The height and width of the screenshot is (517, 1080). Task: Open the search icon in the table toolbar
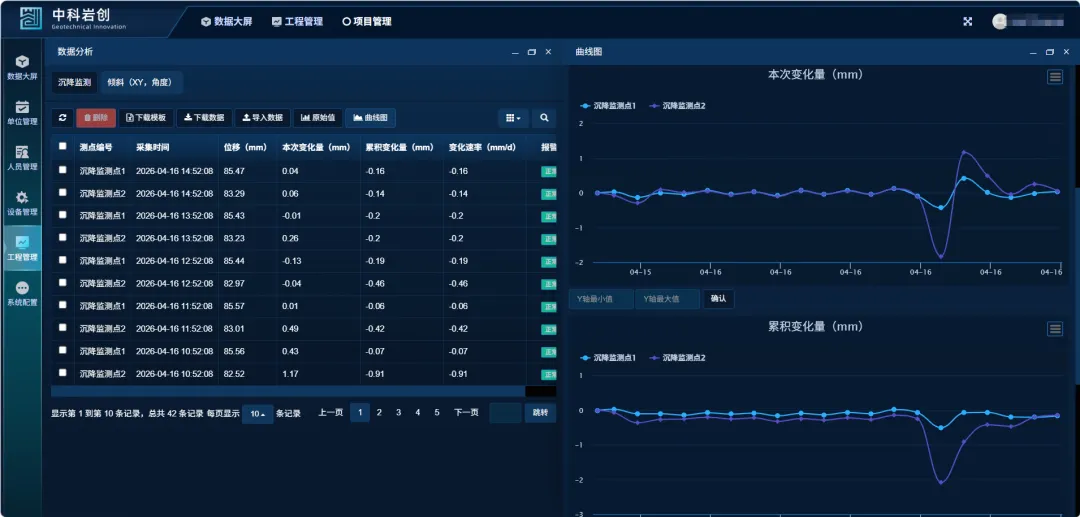[544, 118]
